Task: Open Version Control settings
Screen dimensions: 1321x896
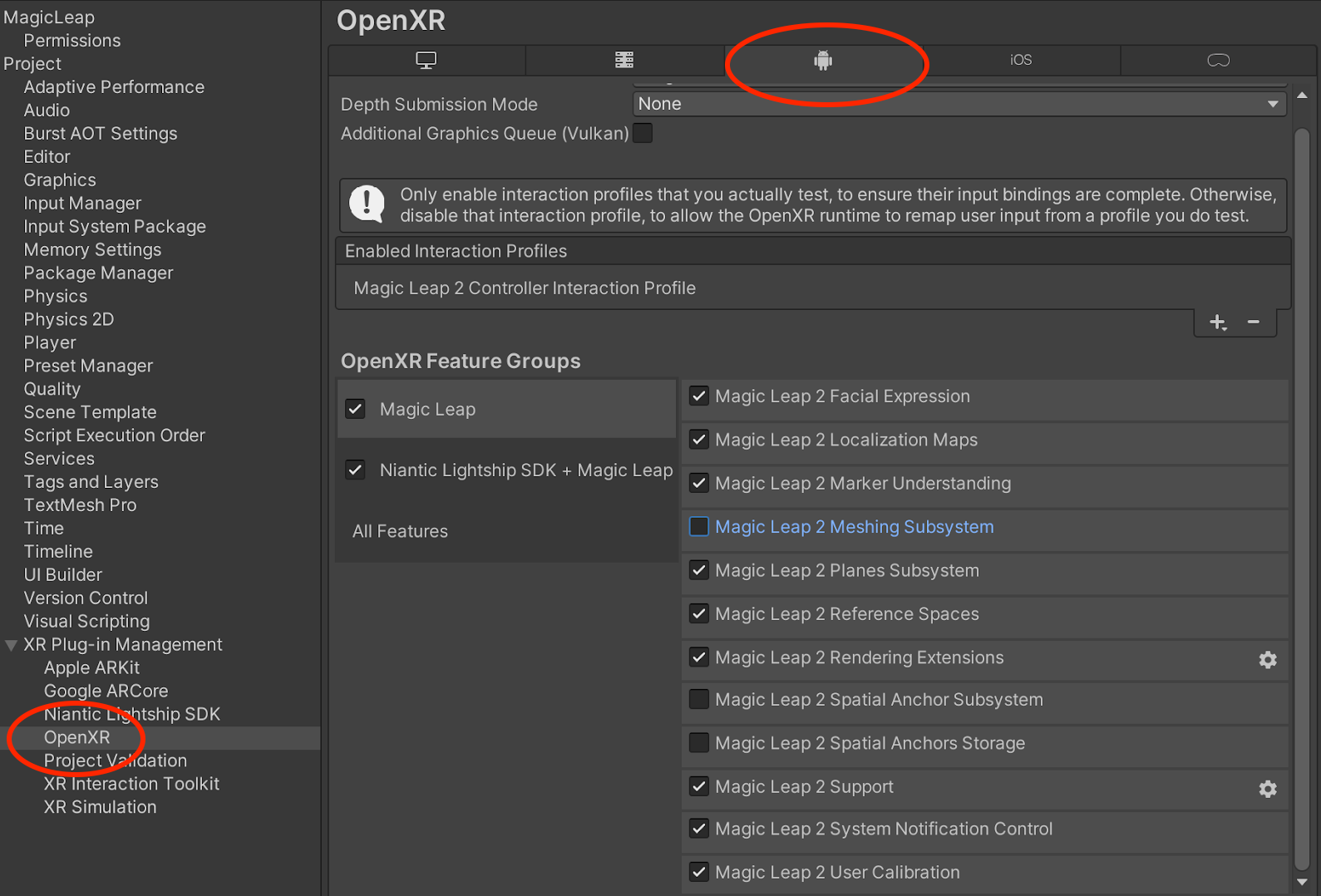Action: pyautogui.click(x=86, y=599)
